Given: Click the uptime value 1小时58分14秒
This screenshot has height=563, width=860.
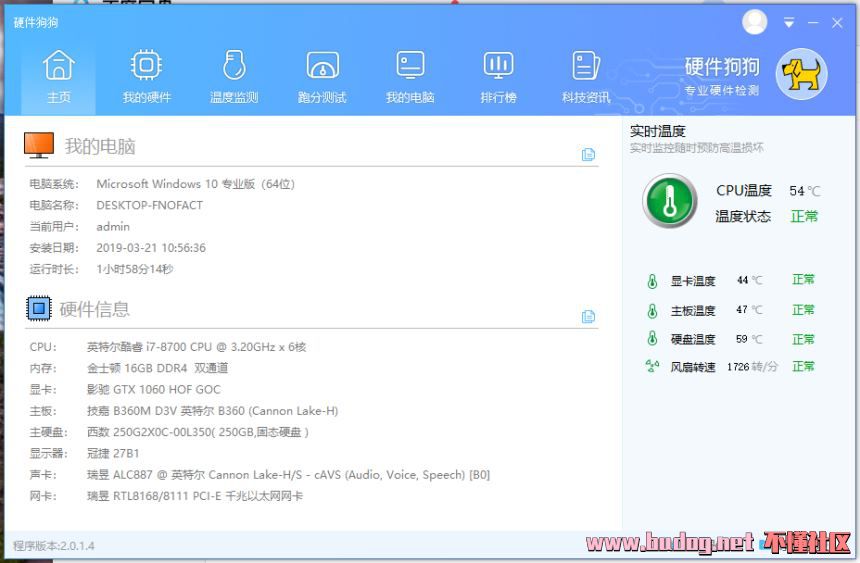Looking at the screenshot, I should (134, 269).
